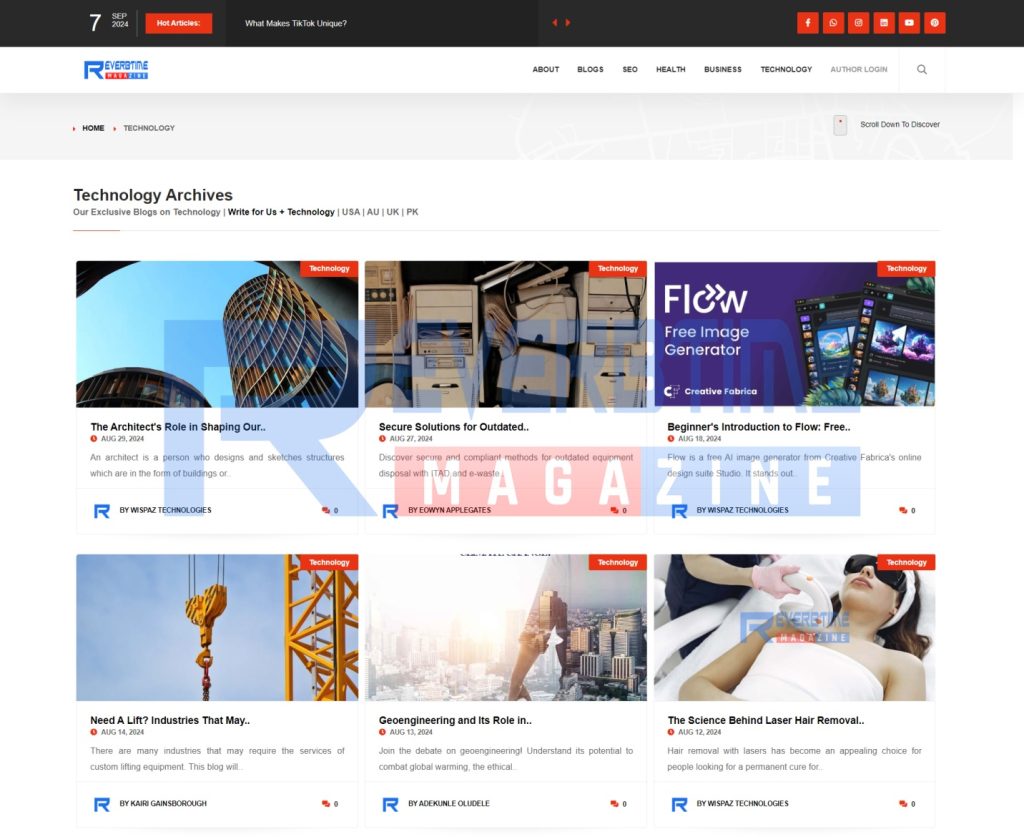
Task: Open the Blogs menu item
Action: click(590, 70)
